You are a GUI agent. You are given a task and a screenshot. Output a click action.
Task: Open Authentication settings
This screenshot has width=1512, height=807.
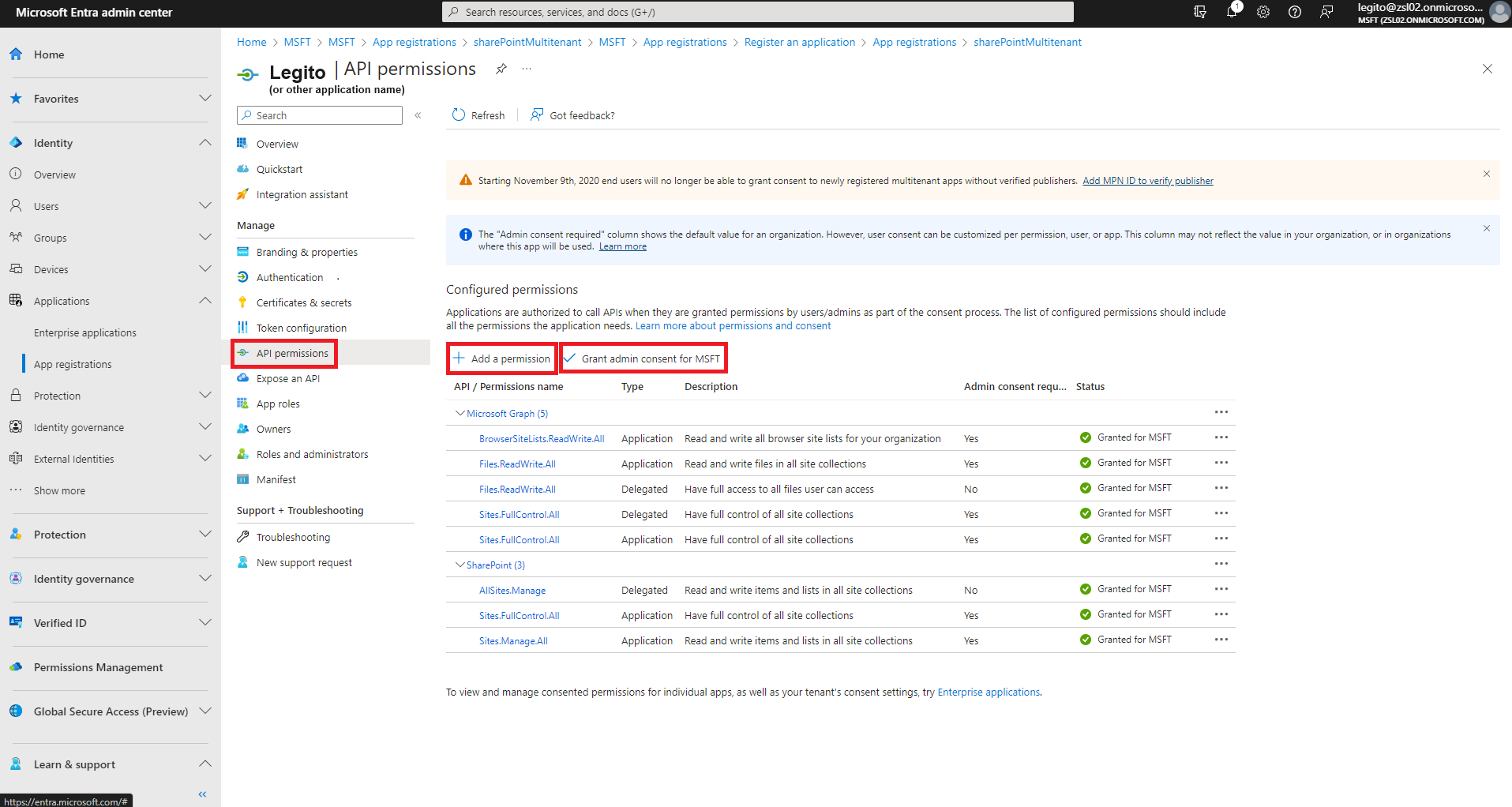289,277
